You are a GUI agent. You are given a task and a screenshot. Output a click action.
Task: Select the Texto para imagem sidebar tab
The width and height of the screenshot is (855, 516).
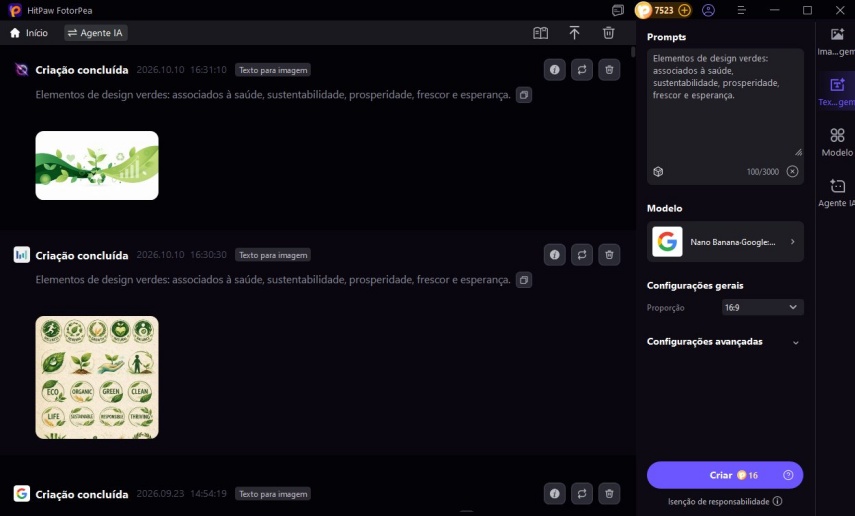tap(836, 92)
